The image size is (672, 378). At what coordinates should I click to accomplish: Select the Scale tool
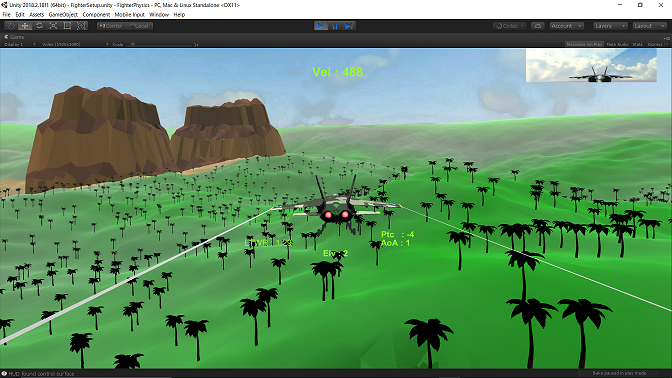tap(53, 26)
